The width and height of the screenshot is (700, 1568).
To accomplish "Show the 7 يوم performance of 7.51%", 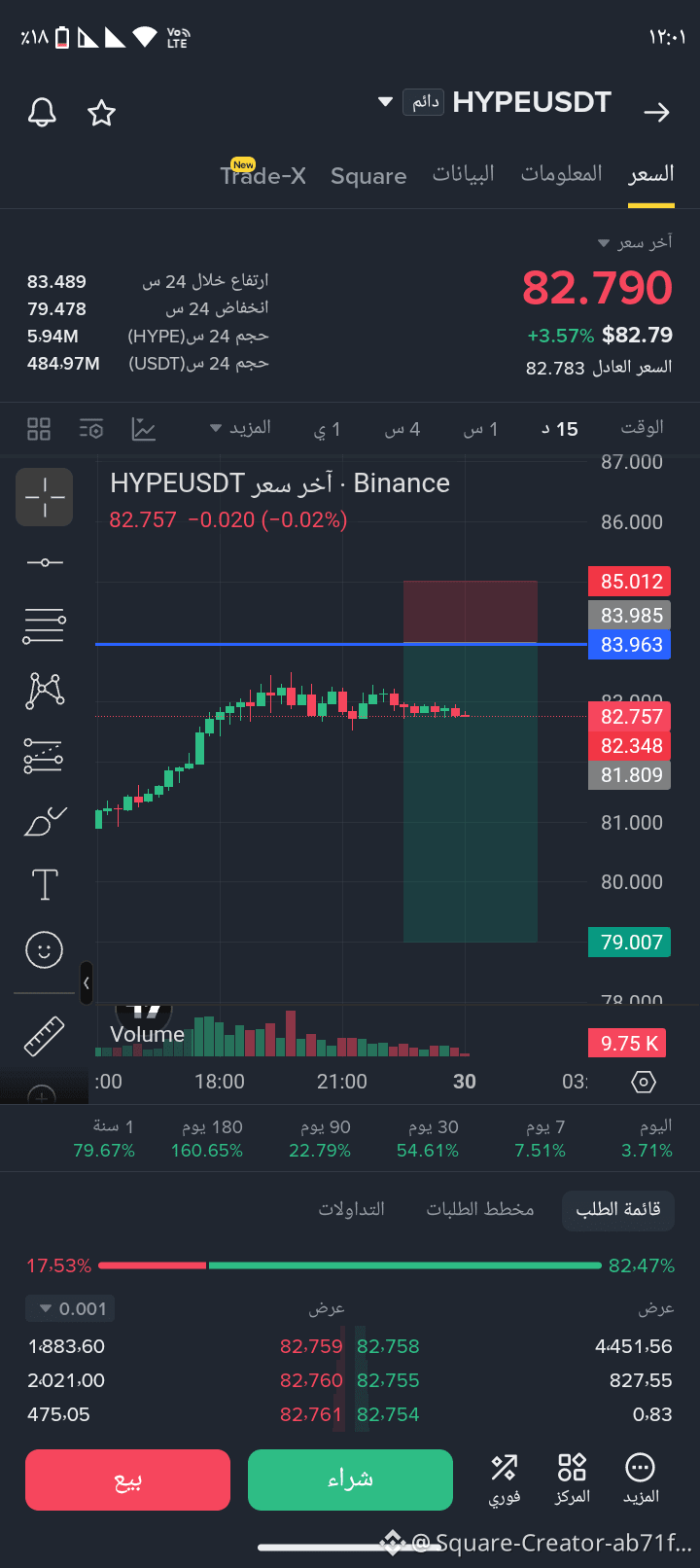I will (x=540, y=1139).
